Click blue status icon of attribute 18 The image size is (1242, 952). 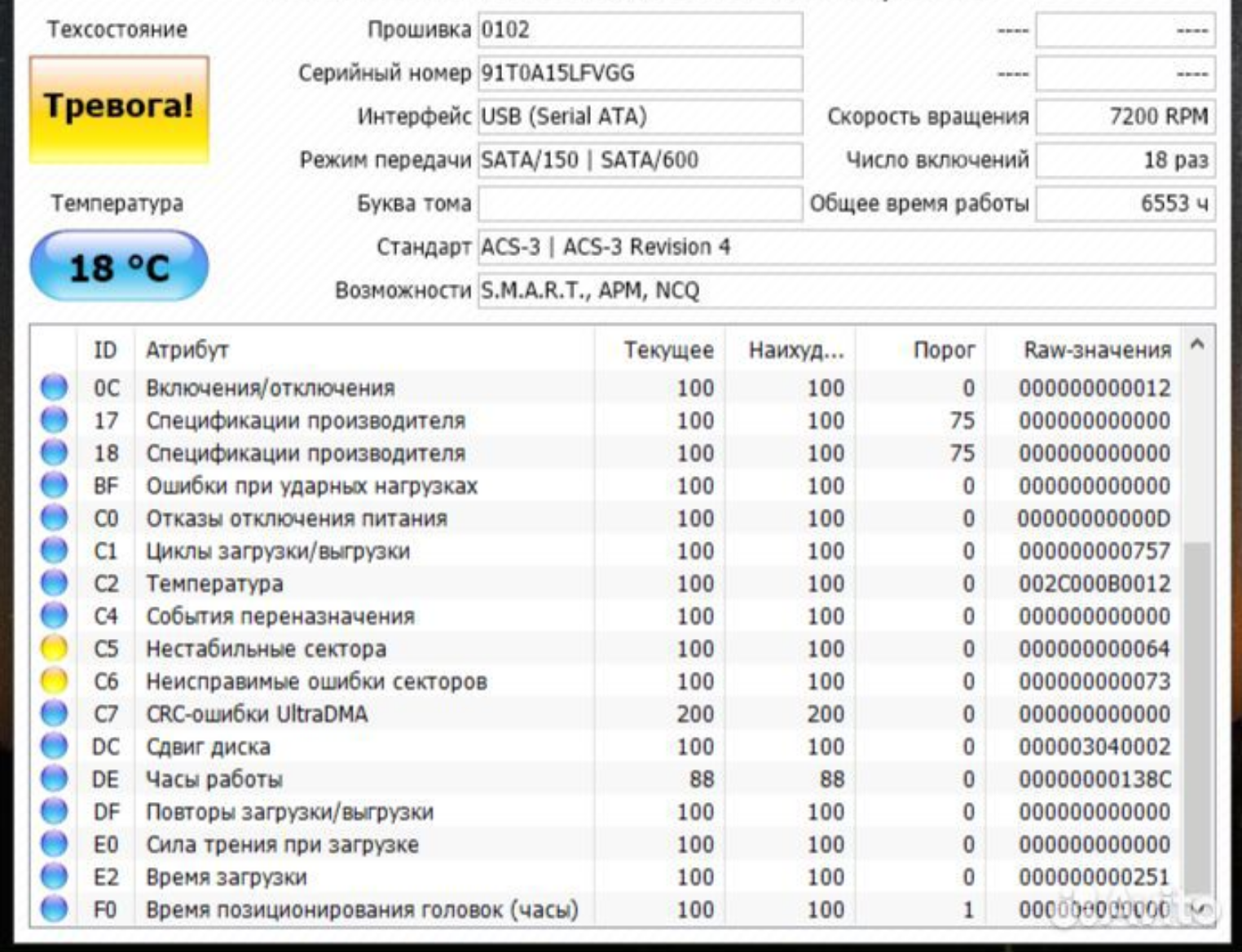[54, 452]
